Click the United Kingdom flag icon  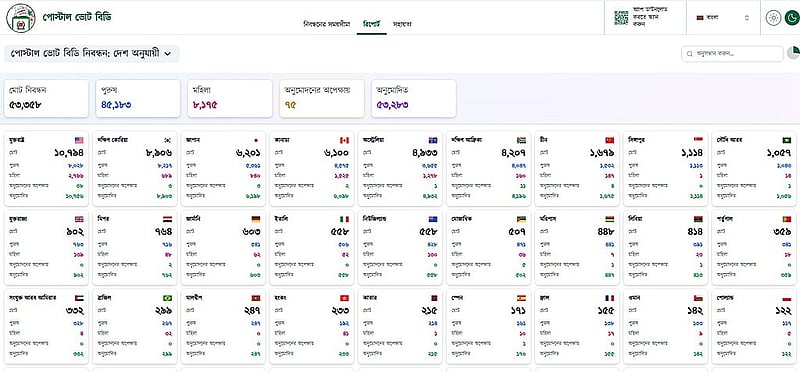click(79, 219)
